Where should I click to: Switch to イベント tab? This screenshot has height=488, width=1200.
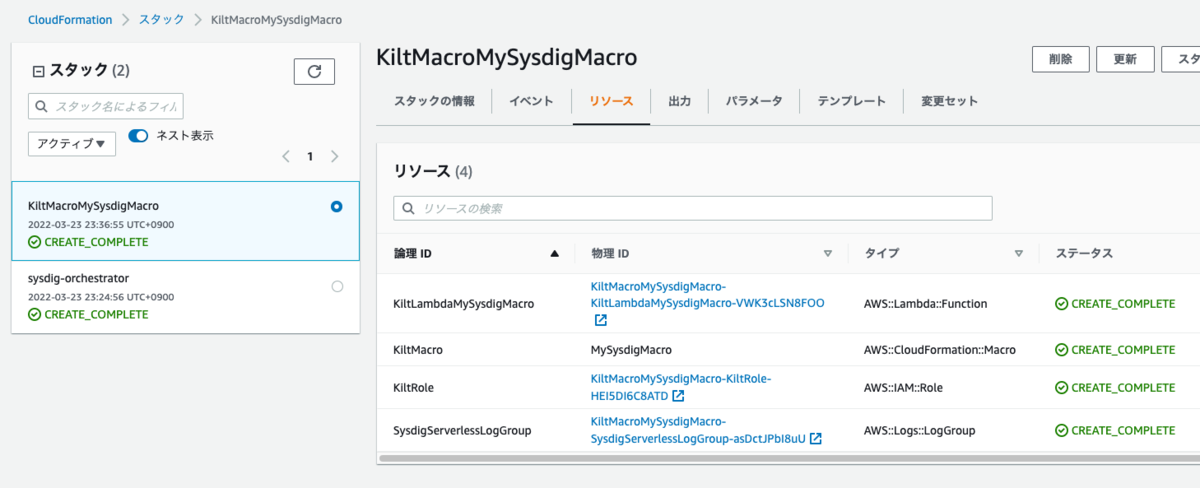[531, 101]
